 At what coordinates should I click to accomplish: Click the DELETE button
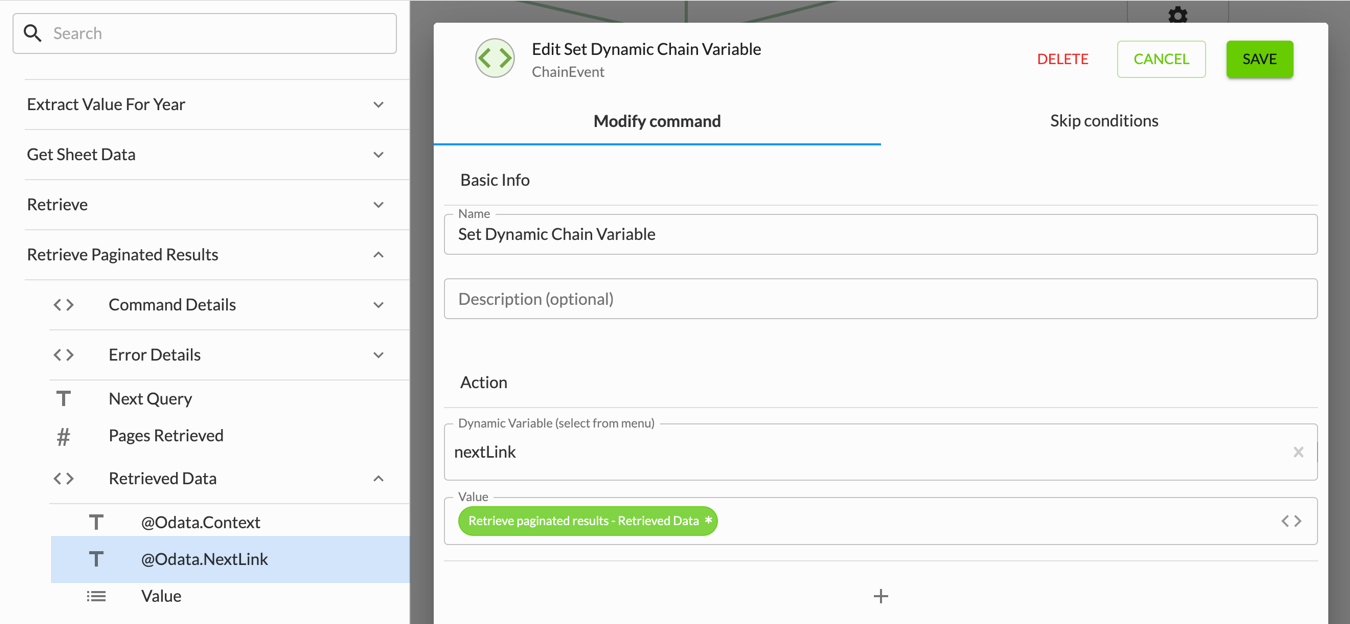click(1062, 59)
